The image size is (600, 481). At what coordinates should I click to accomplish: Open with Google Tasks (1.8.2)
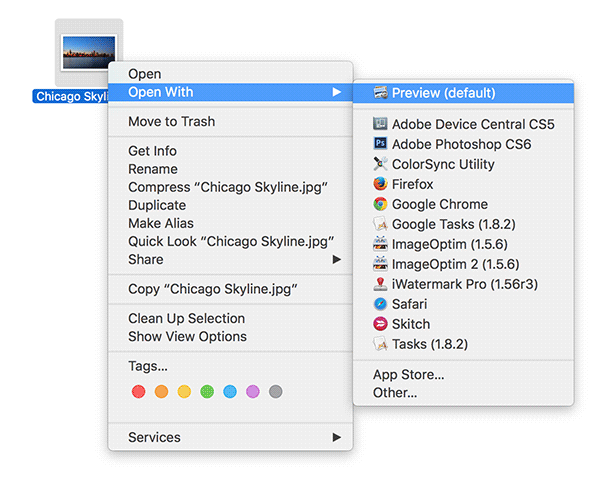click(x=463, y=224)
